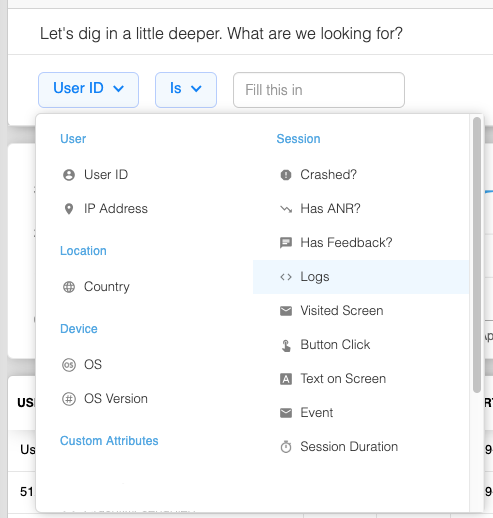The height and width of the screenshot is (518, 493).
Task: Open the User ID filter dropdown
Action: [x=88, y=90]
